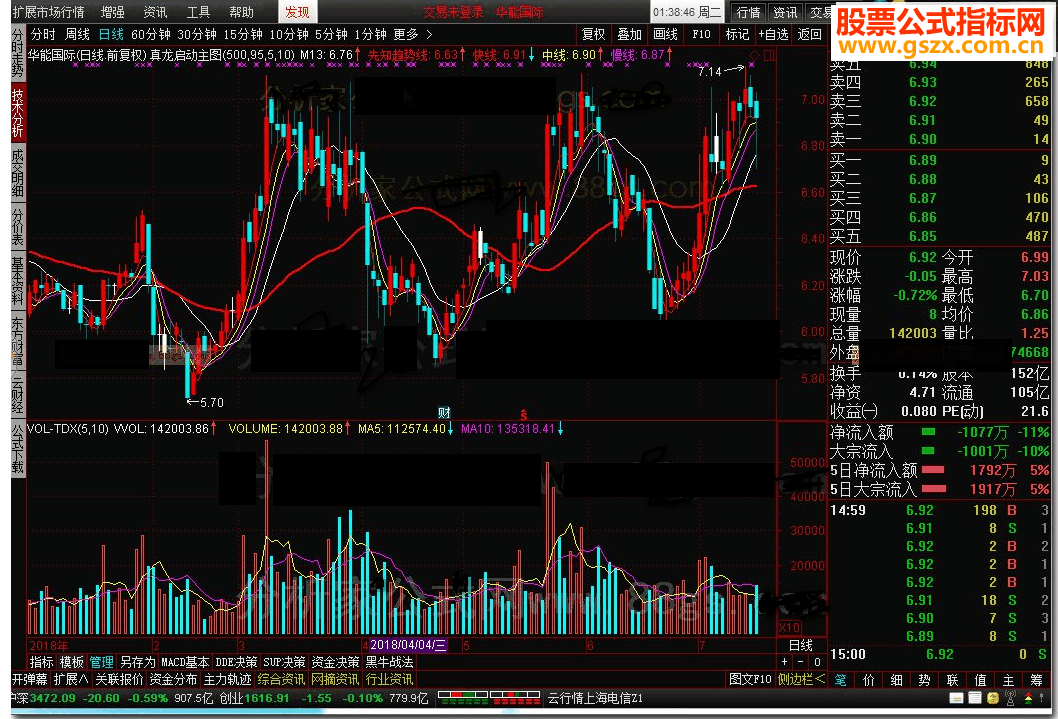
Task: Open the 扩展市场行情 menu
Action: tap(49, 12)
